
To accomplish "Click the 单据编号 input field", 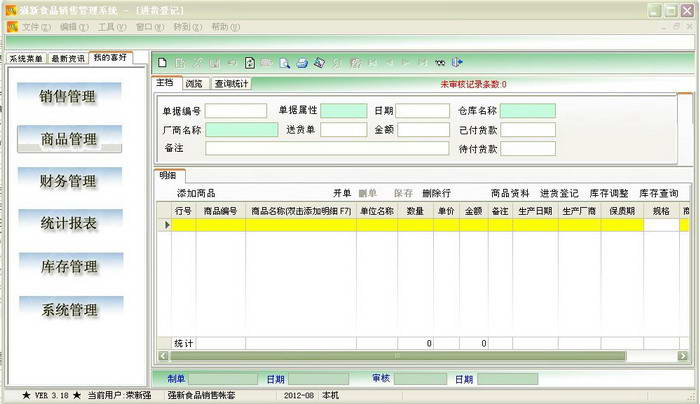I will pyautogui.click(x=236, y=111).
